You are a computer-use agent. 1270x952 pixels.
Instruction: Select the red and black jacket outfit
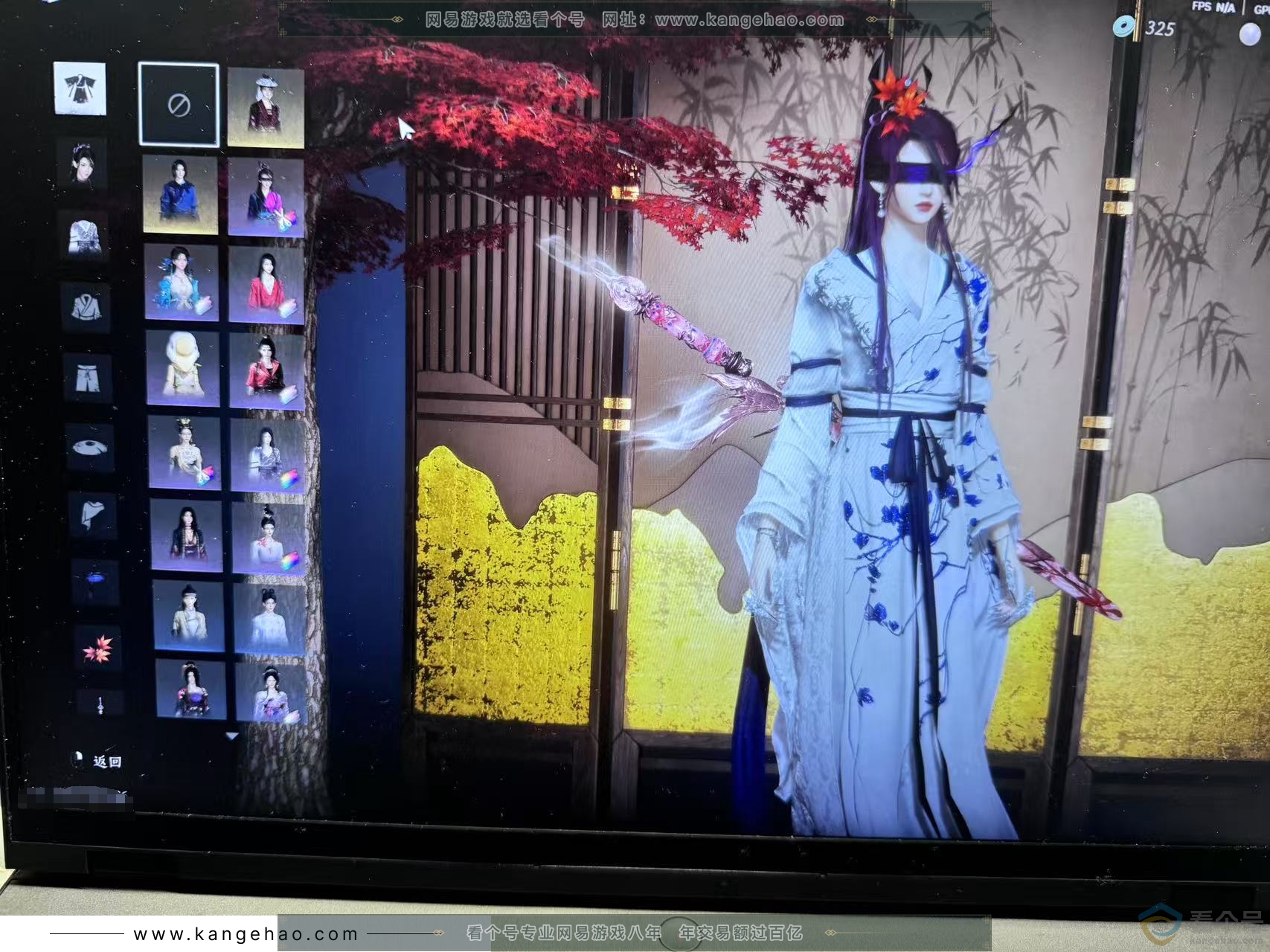coord(267,371)
